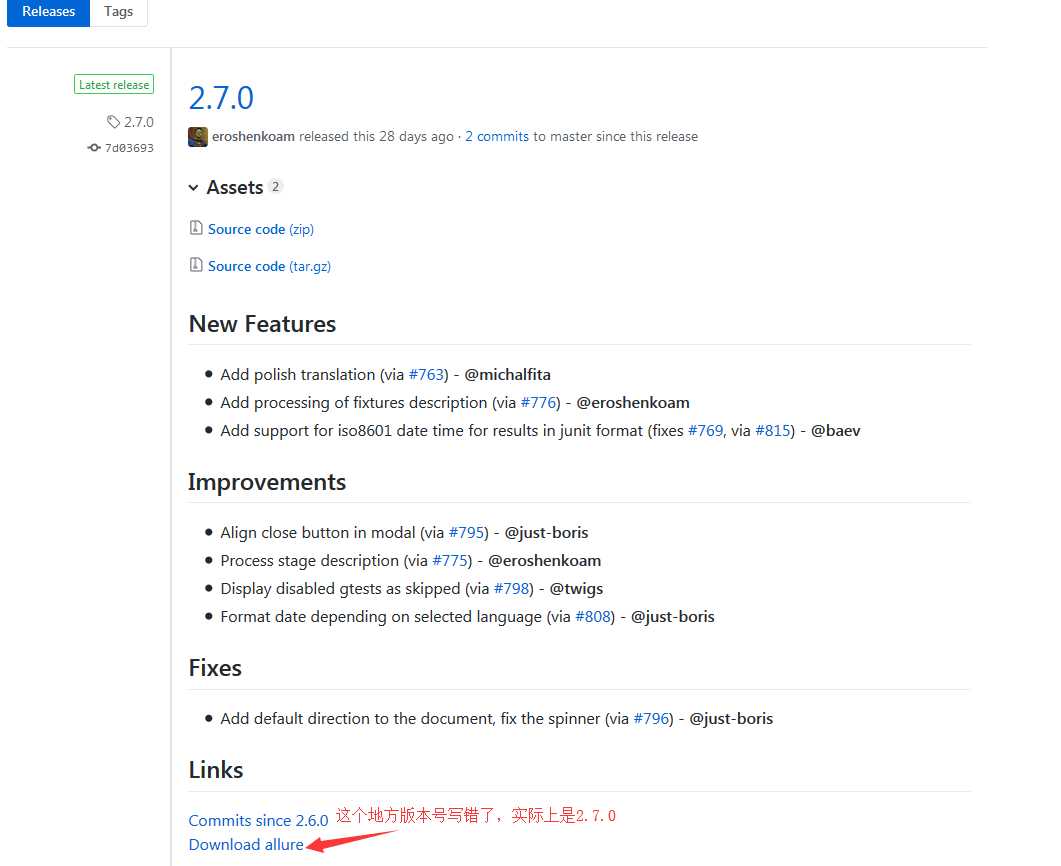Open issue #769
Image resolution: width=1061 pixels, height=866 pixels.
[705, 431]
